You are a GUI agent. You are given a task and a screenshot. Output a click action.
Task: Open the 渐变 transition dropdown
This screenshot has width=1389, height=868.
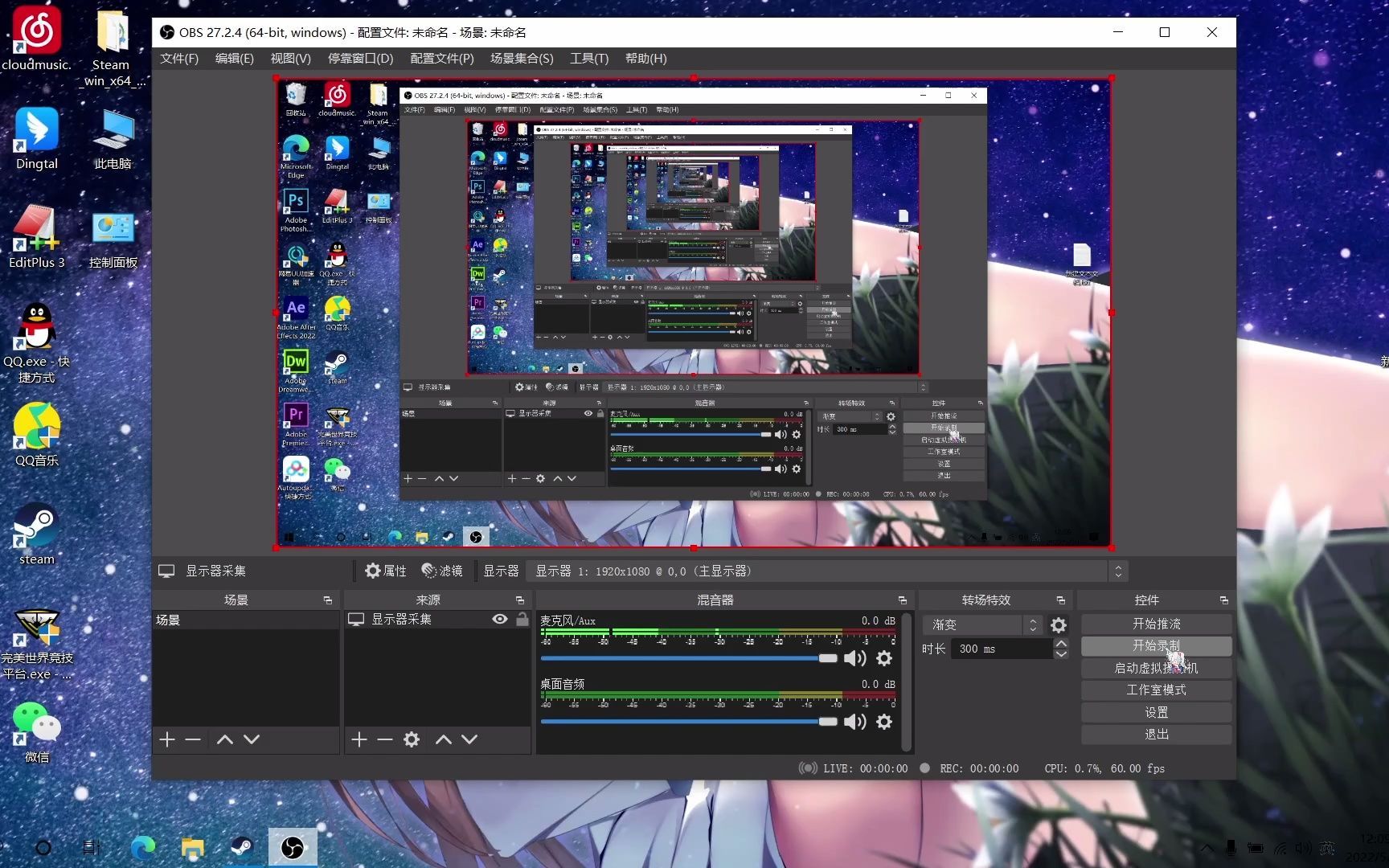click(983, 624)
